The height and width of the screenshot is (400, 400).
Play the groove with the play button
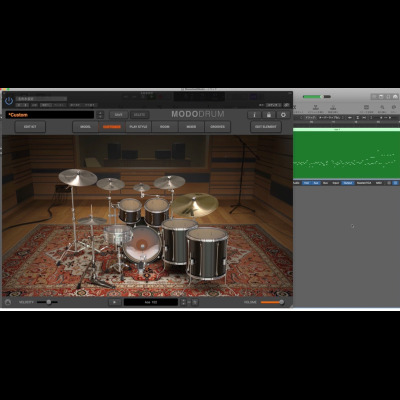pos(115,302)
